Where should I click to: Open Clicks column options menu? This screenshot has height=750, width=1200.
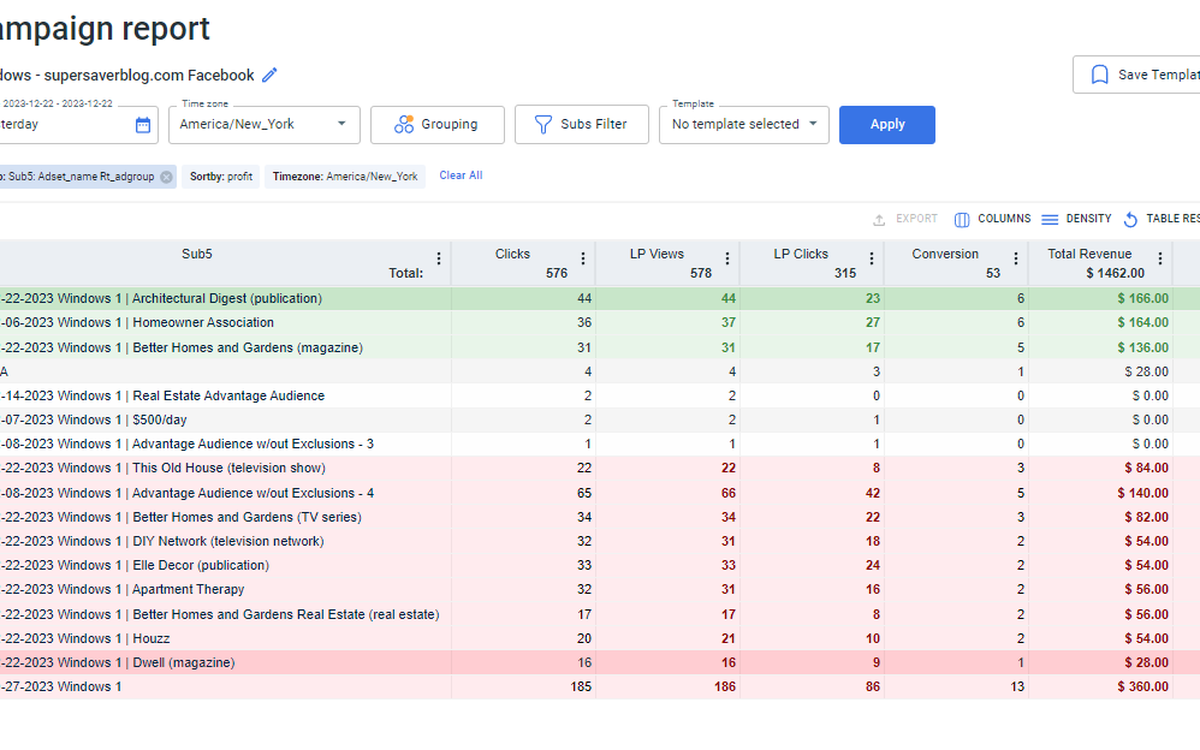[x=583, y=258]
